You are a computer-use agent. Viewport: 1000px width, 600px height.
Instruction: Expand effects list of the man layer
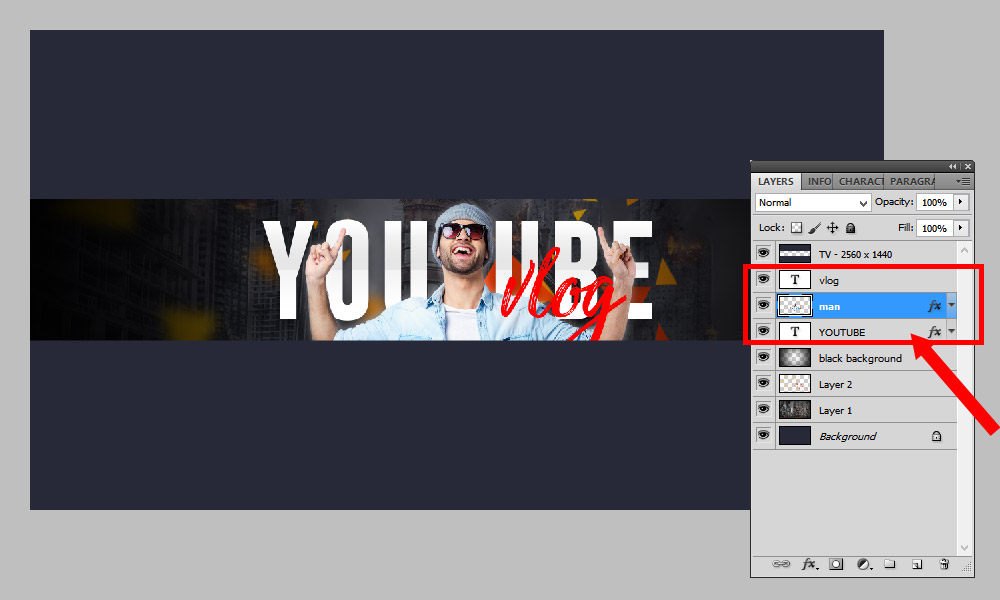951,305
